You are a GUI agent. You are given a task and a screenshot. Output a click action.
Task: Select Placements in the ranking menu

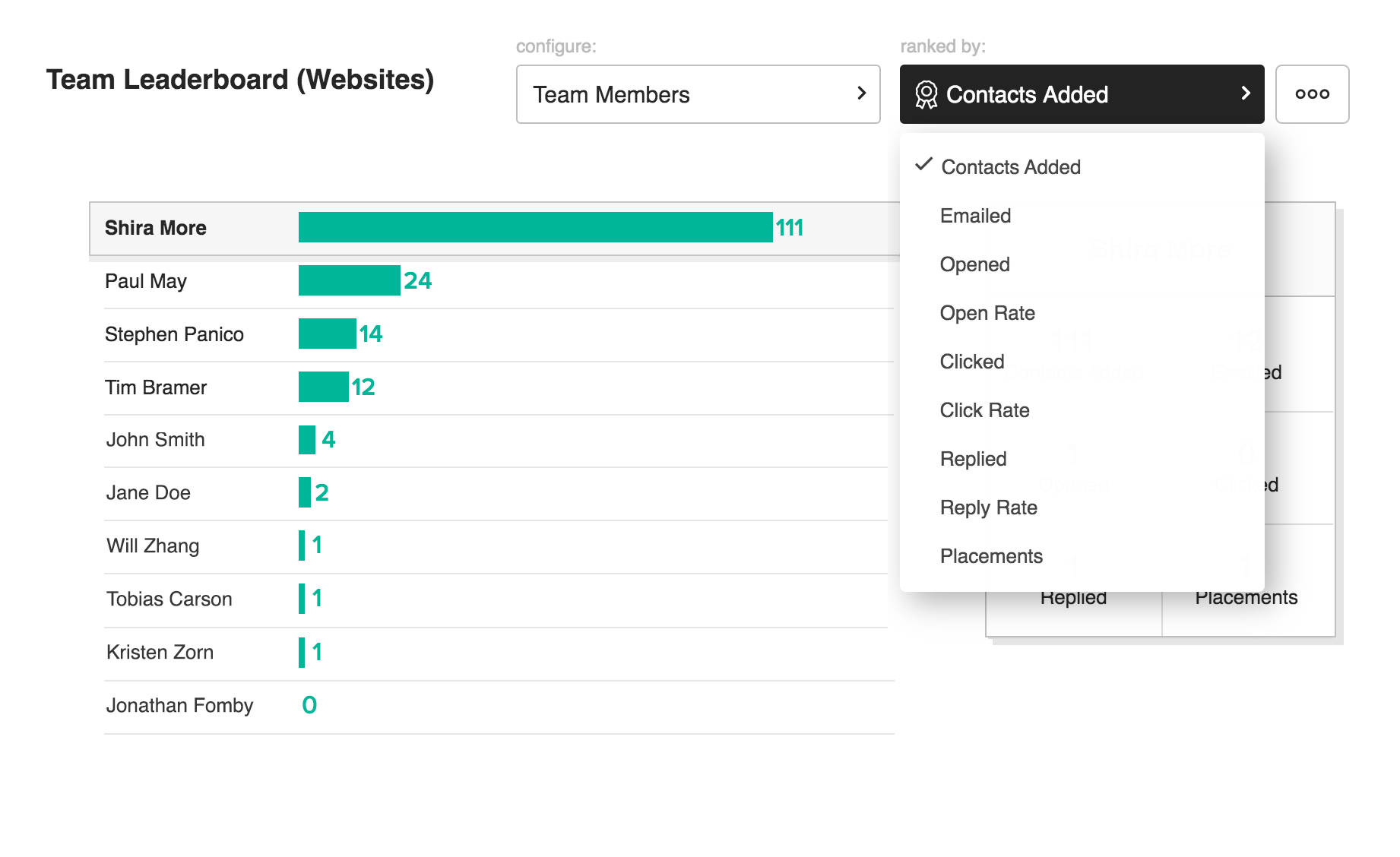coord(991,556)
